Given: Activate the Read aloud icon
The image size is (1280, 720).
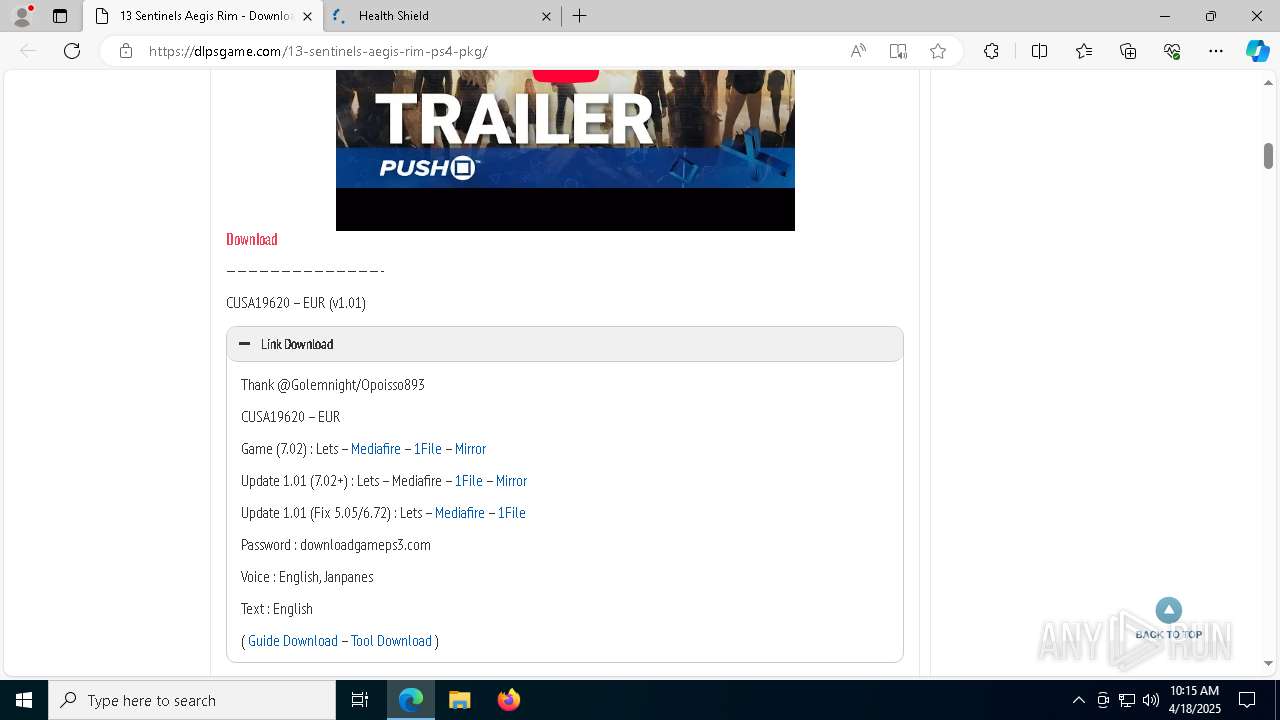Looking at the screenshot, I should coord(858,51).
